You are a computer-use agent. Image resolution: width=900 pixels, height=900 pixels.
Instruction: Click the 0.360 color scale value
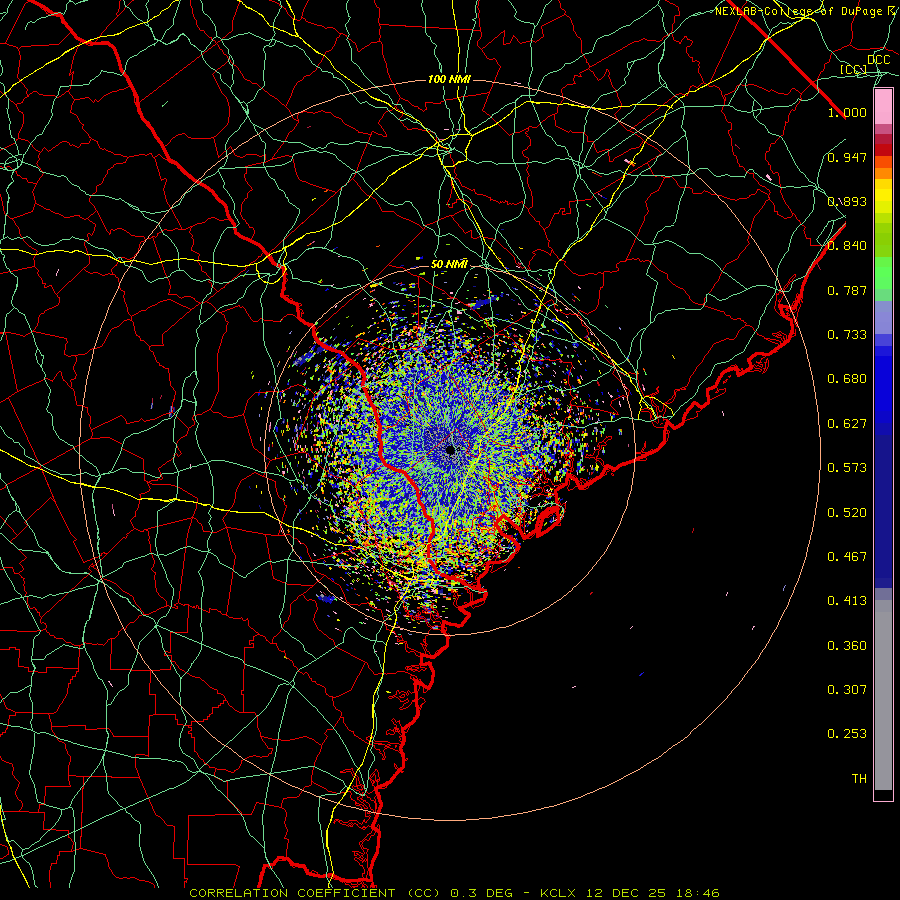tap(847, 646)
